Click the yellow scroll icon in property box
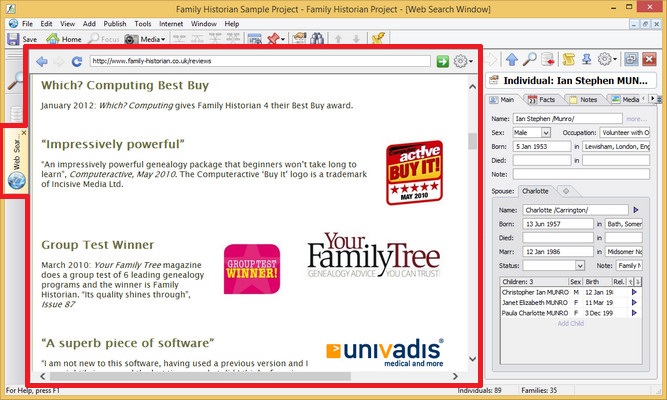This screenshot has width=667, height=400. (568, 60)
